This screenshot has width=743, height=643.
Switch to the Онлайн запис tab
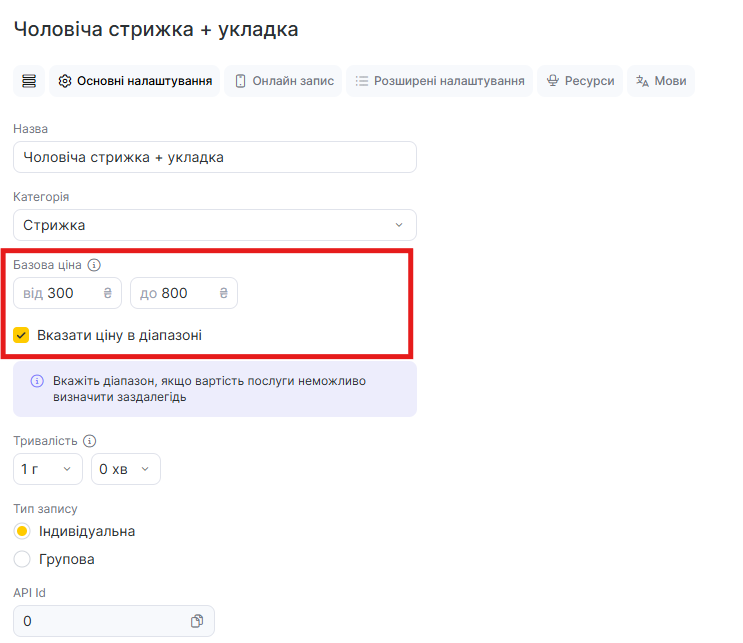[x=283, y=81]
